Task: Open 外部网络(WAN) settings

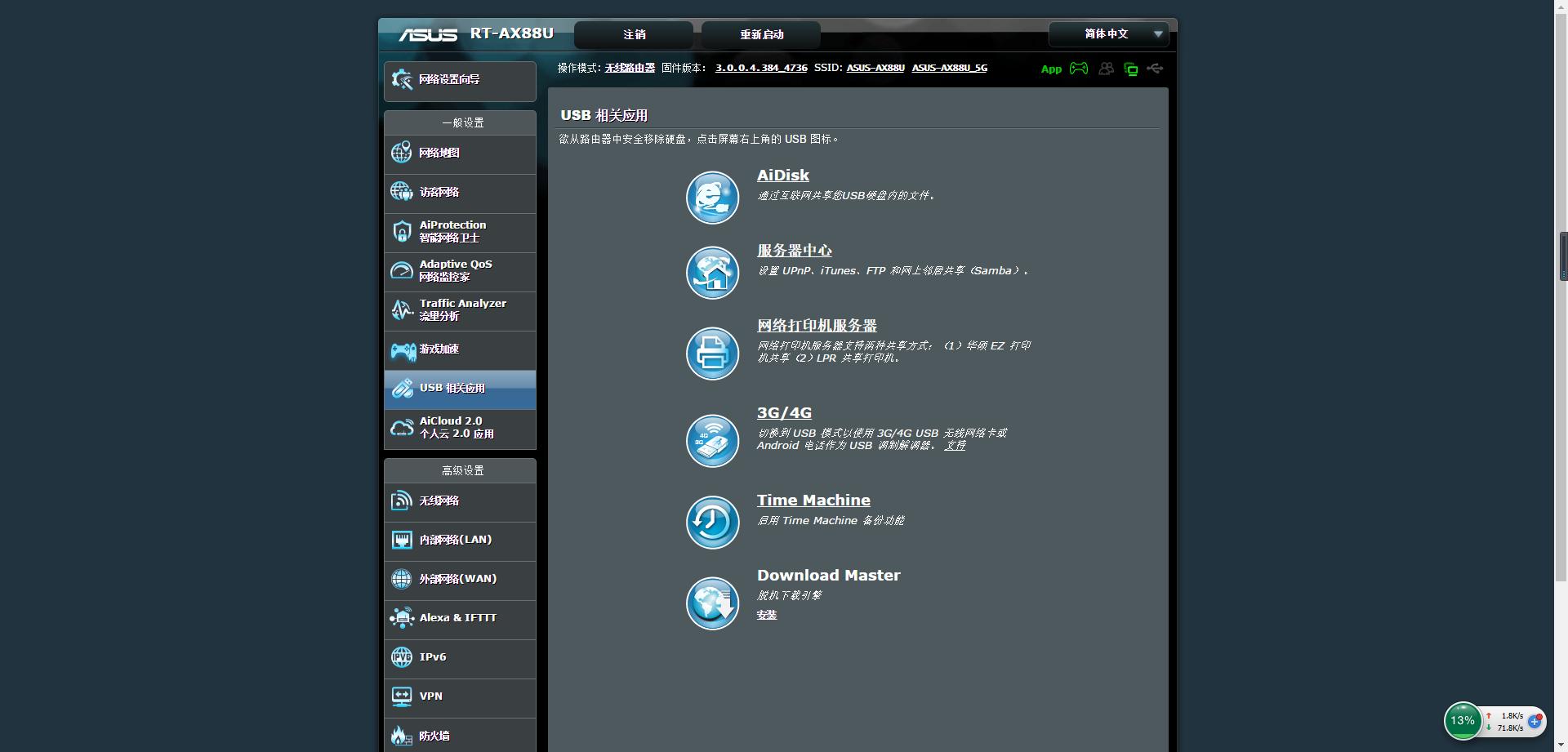Action: (x=460, y=580)
